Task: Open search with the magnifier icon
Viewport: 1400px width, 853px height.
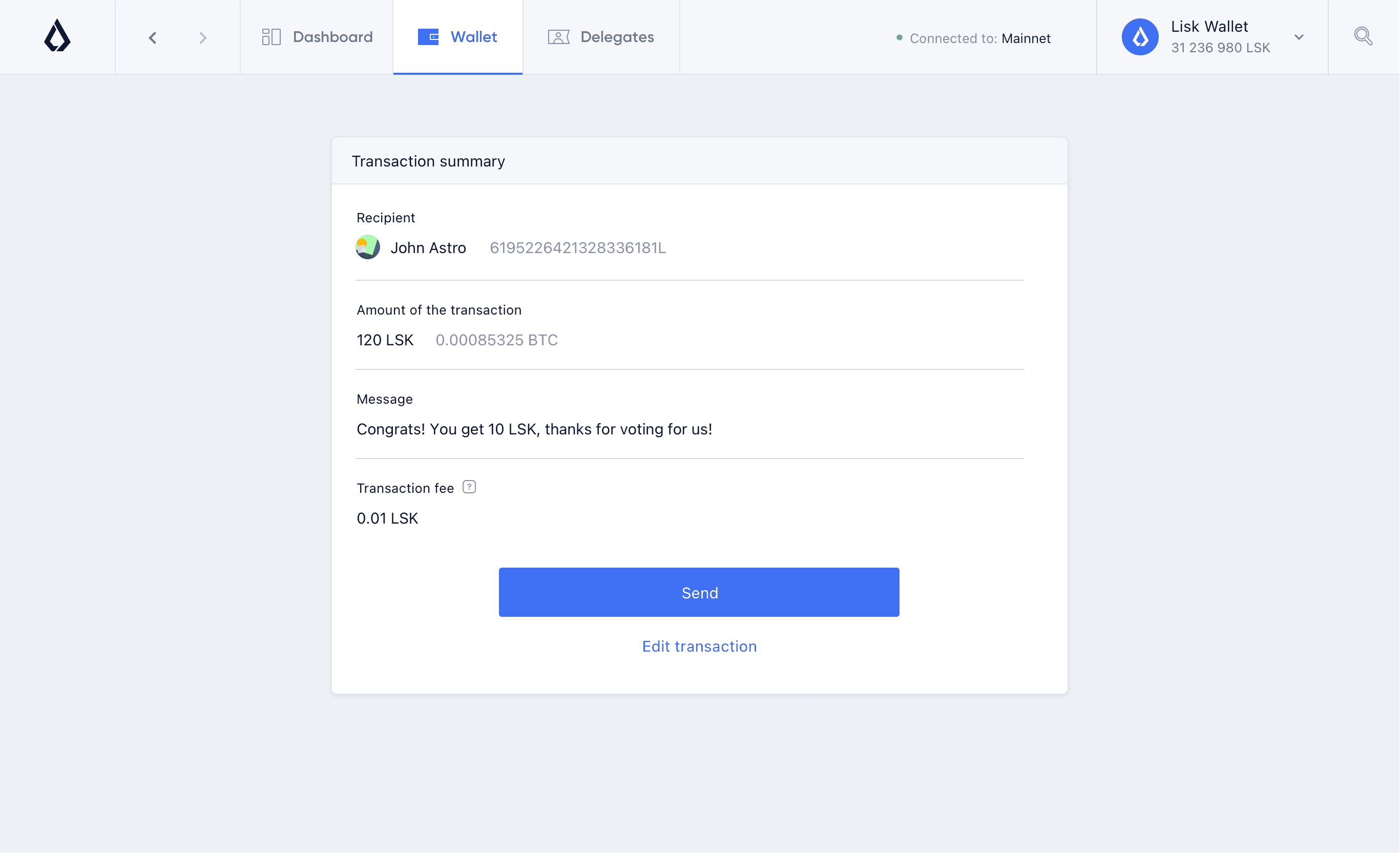Action: 1363,36
